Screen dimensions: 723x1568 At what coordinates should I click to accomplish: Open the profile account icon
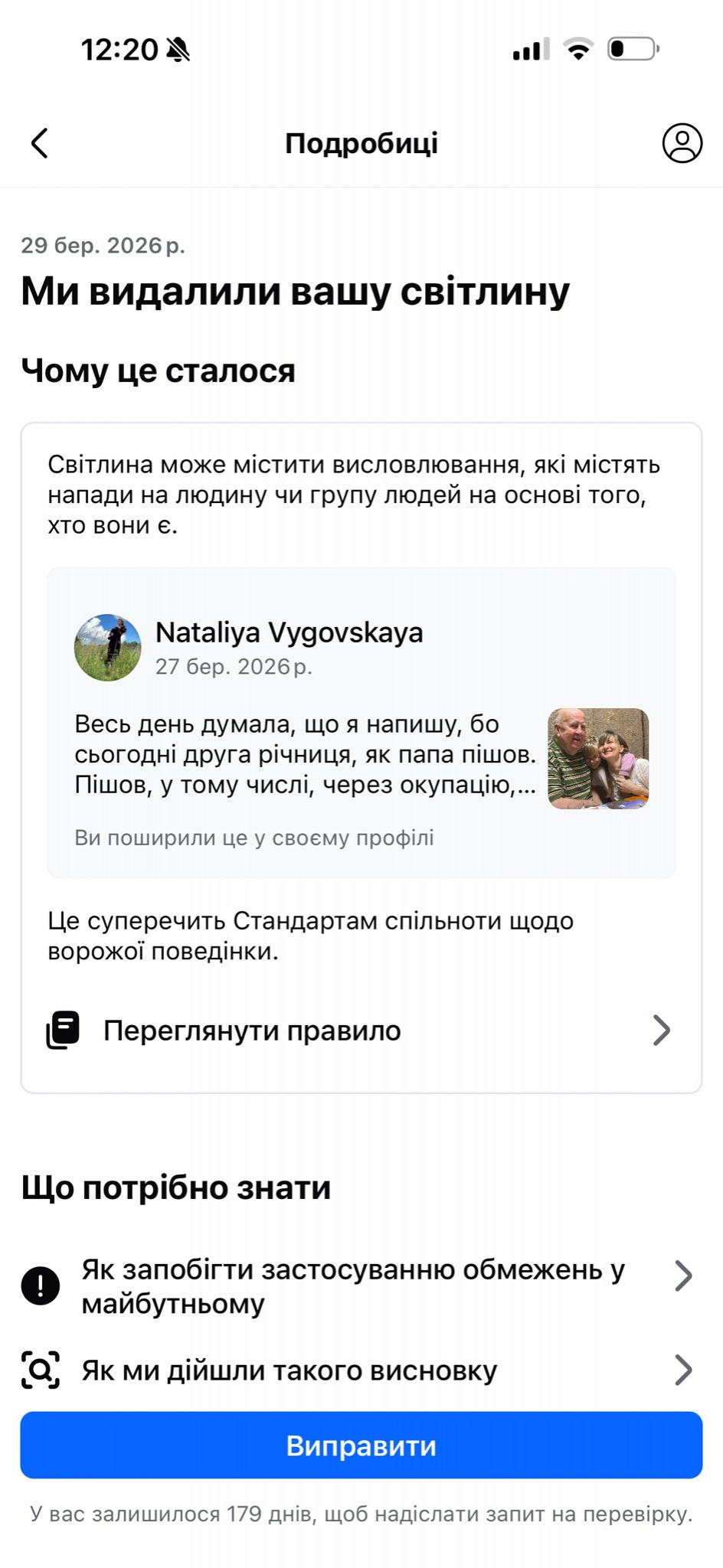pos(682,143)
